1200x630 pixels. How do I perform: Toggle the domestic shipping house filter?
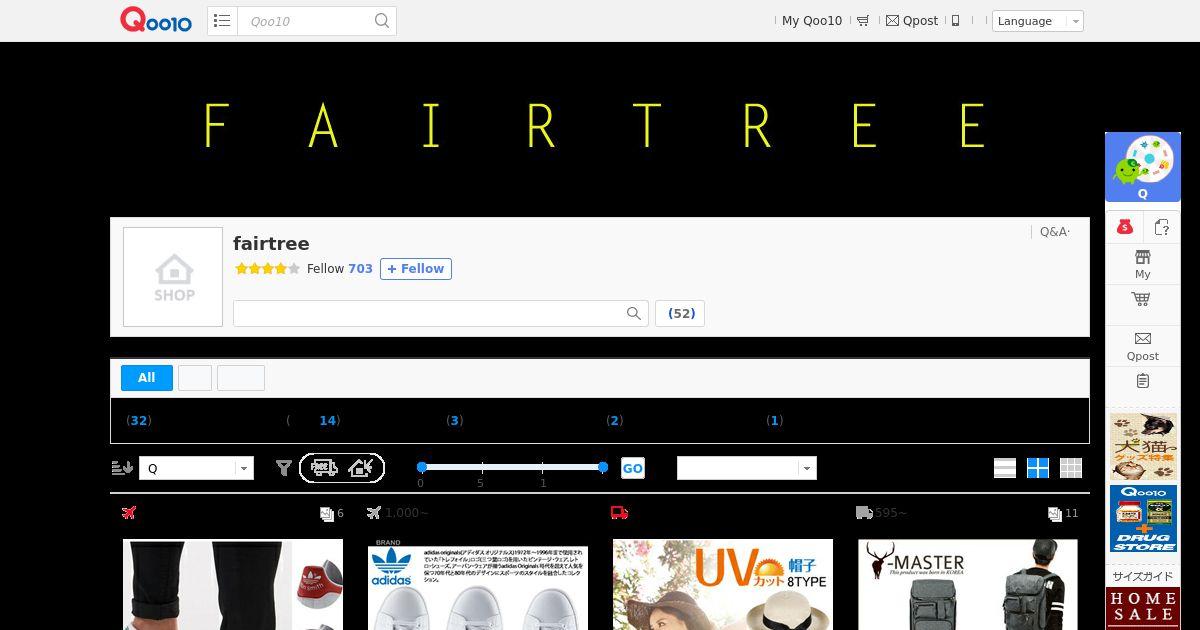[x=361, y=467]
